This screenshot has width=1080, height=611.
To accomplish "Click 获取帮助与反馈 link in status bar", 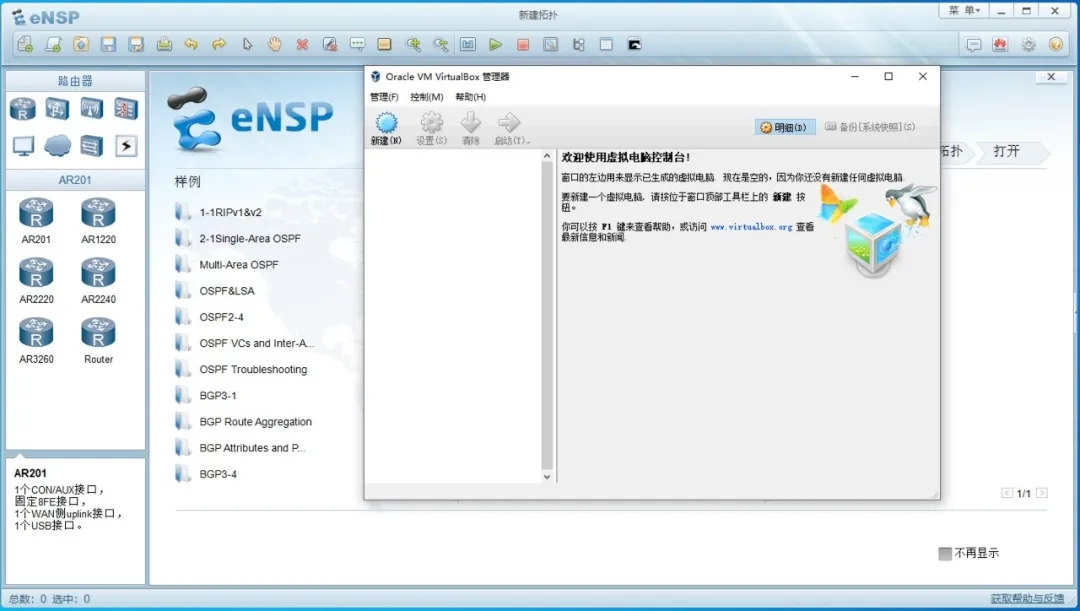I will pyautogui.click(x=1027, y=598).
